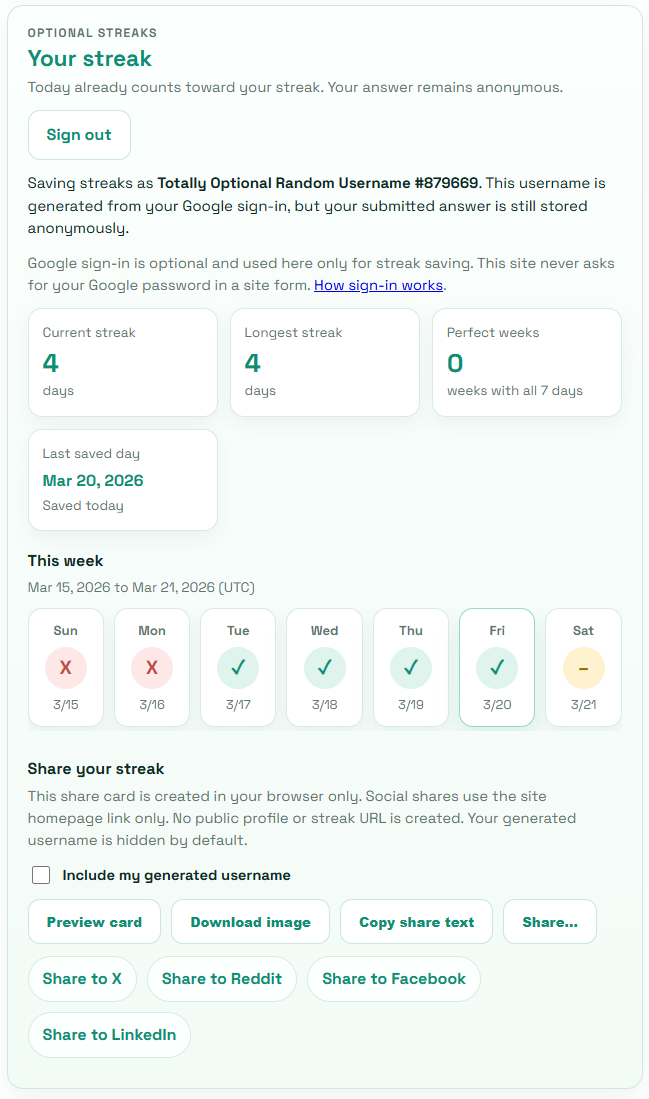Image resolution: width=649 pixels, height=1099 pixels.
Task: Share the streak to Reddit
Action: [x=221, y=978]
